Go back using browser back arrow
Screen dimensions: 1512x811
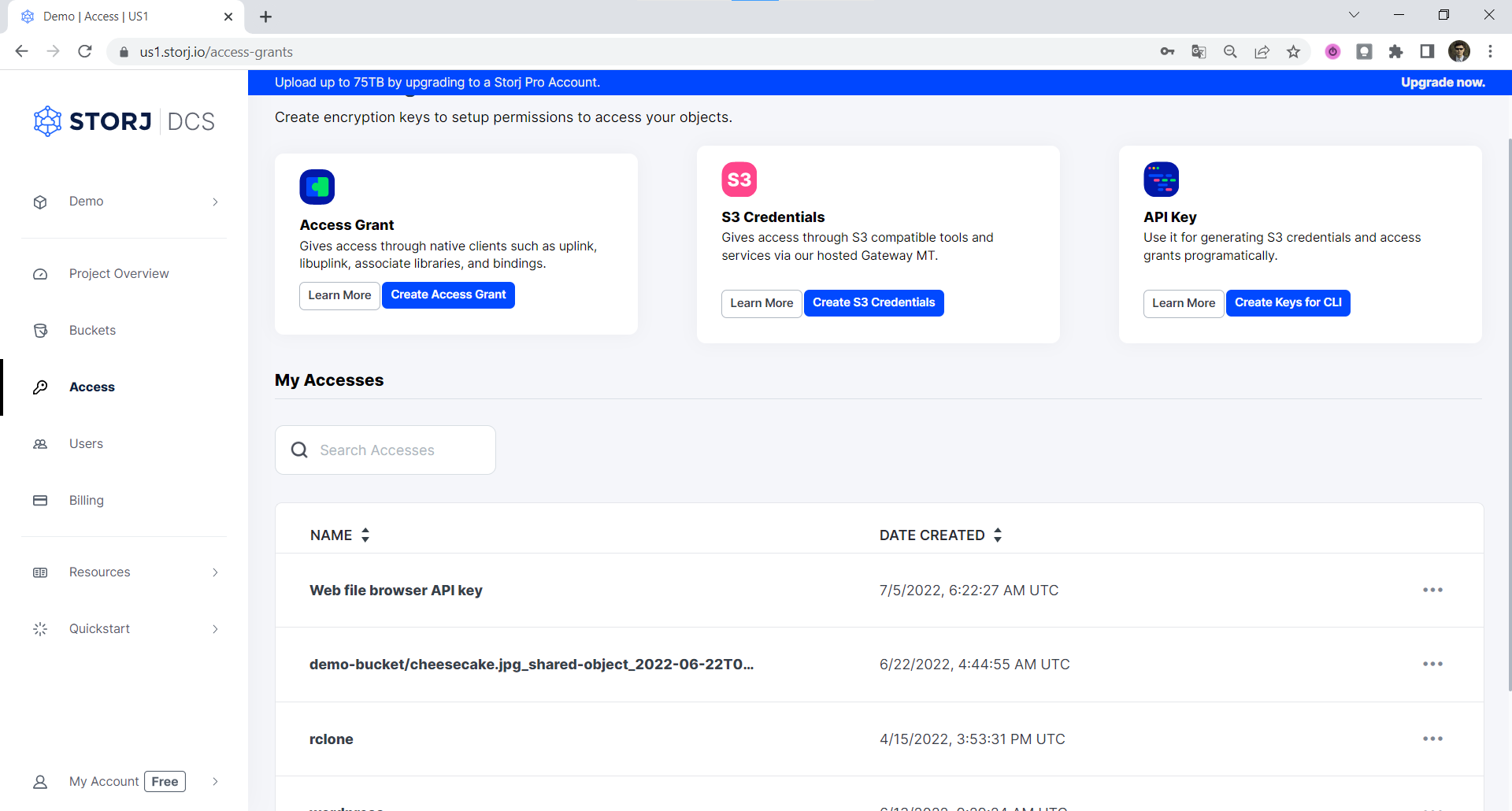point(22,51)
